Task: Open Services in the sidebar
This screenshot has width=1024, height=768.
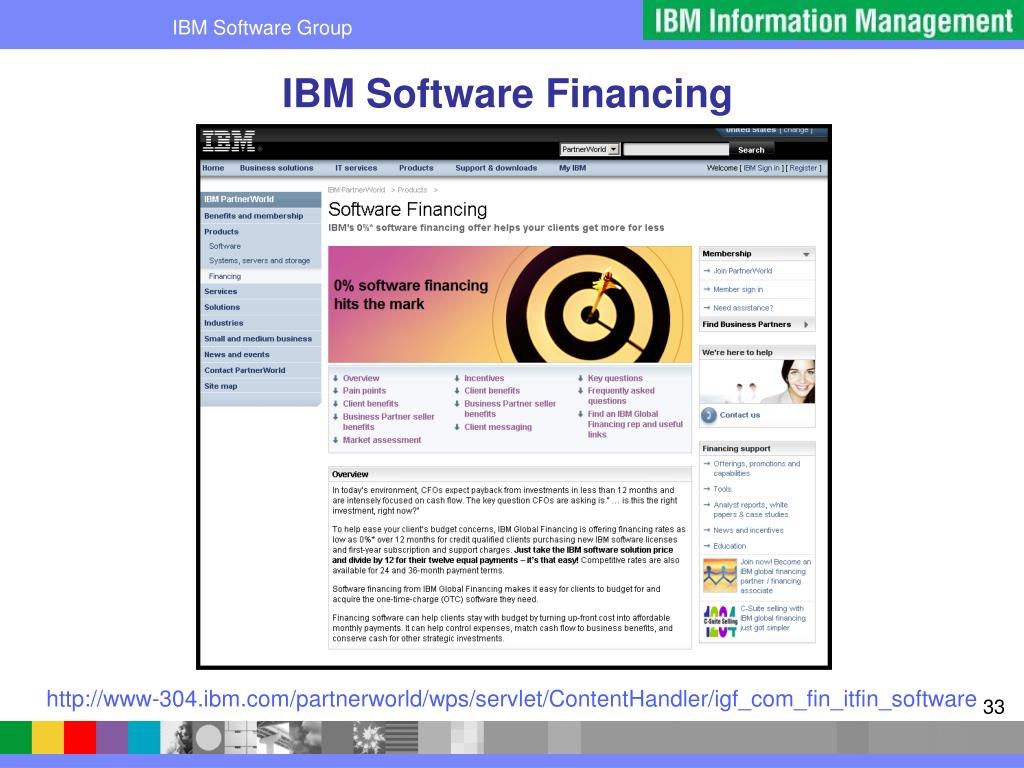Action: pos(261,291)
